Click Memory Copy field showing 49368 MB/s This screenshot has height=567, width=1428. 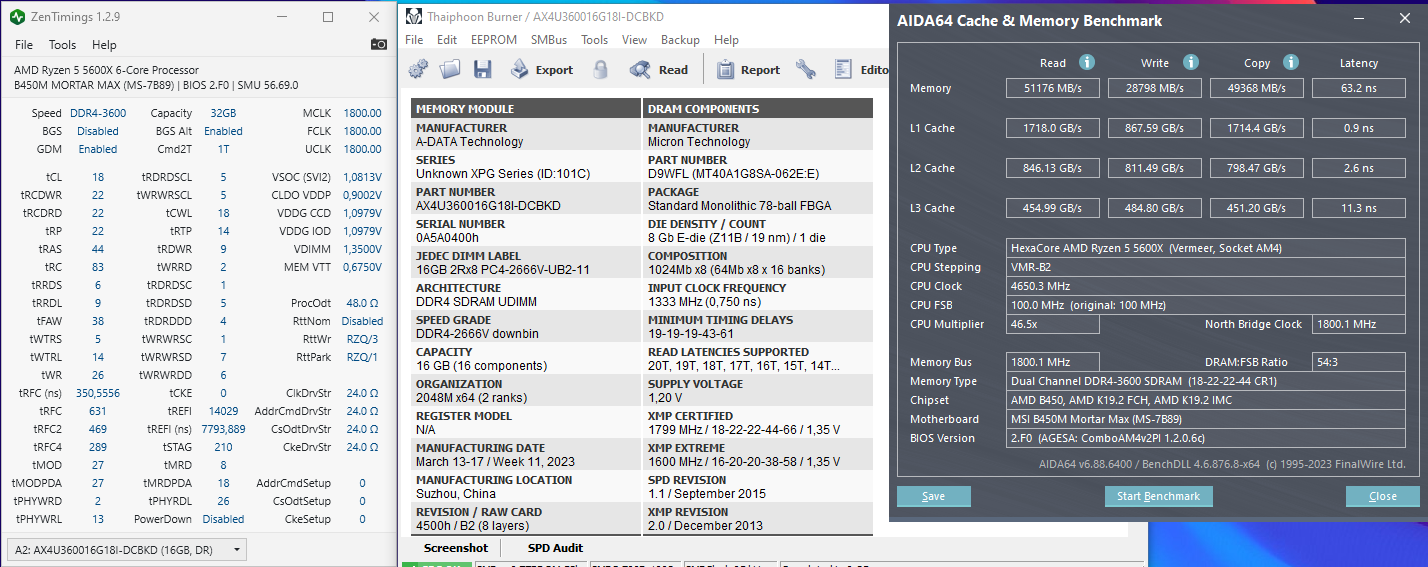coord(1257,88)
